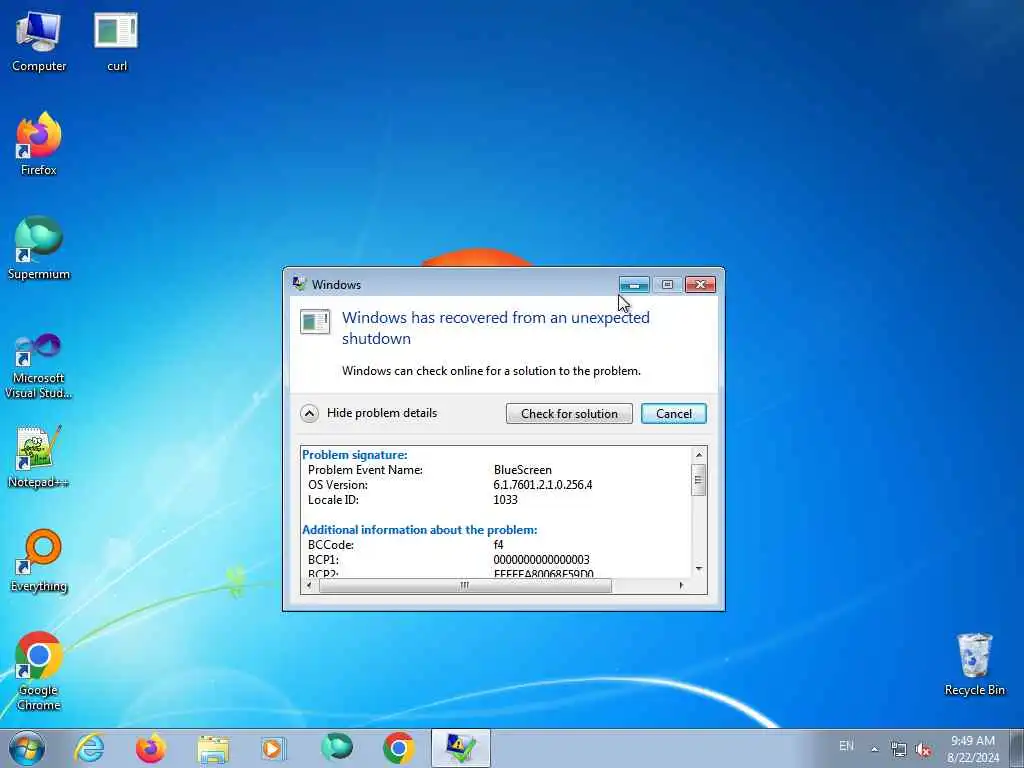Launch Internet Explorer from the taskbar
The height and width of the screenshot is (768, 1024).
[x=89, y=748]
